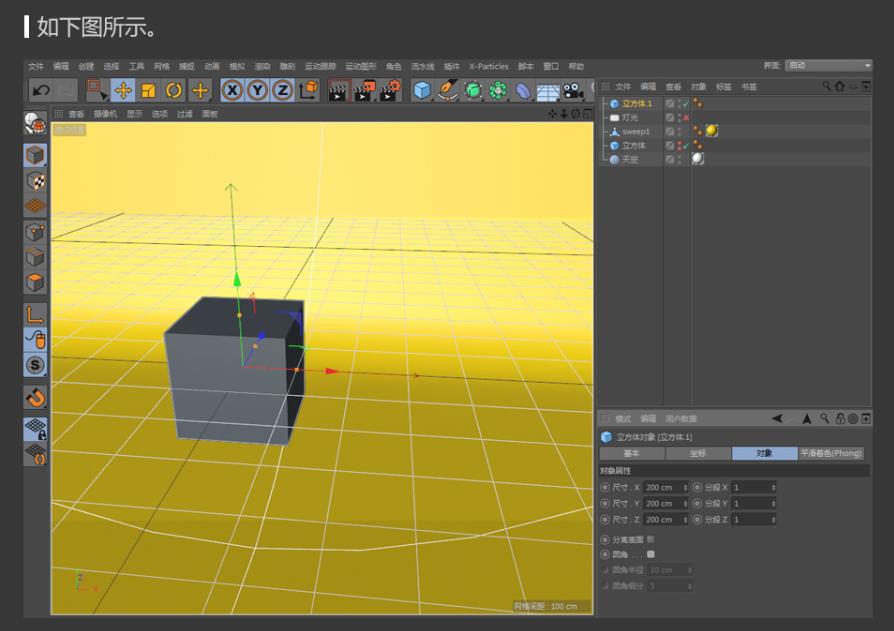894x631 pixels.
Task: Open the 界面 layout dropdown
Action: (828, 66)
